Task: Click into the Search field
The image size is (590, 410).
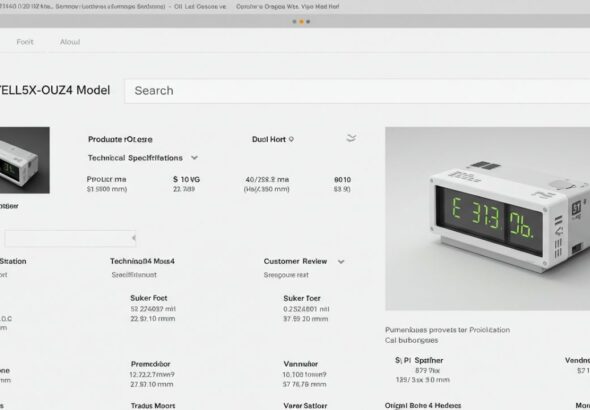Action: [357, 91]
